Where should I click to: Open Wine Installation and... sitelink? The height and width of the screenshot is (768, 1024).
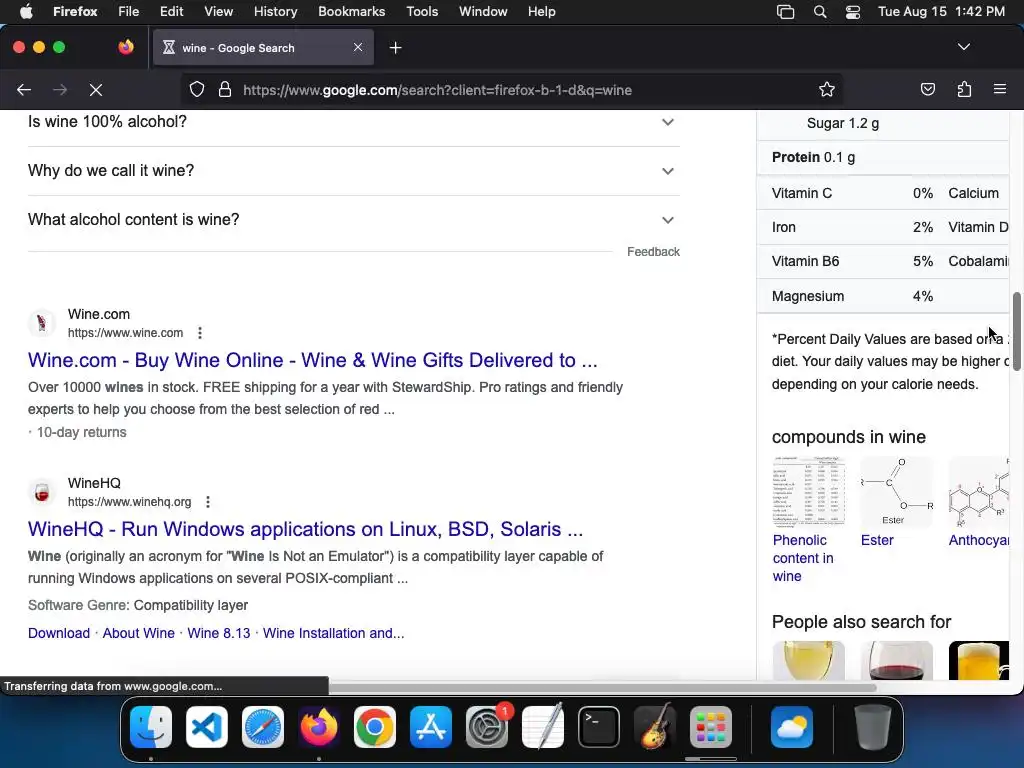333,633
